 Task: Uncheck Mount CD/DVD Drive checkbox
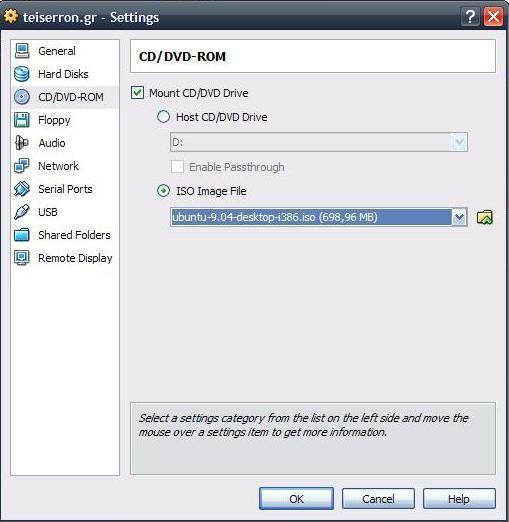[137, 93]
